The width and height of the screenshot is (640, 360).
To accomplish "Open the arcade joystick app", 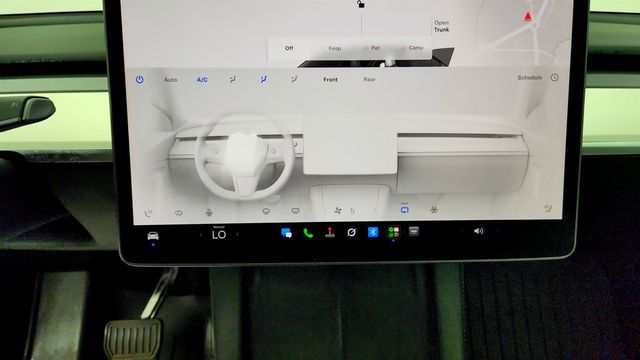I will pyautogui.click(x=330, y=233).
